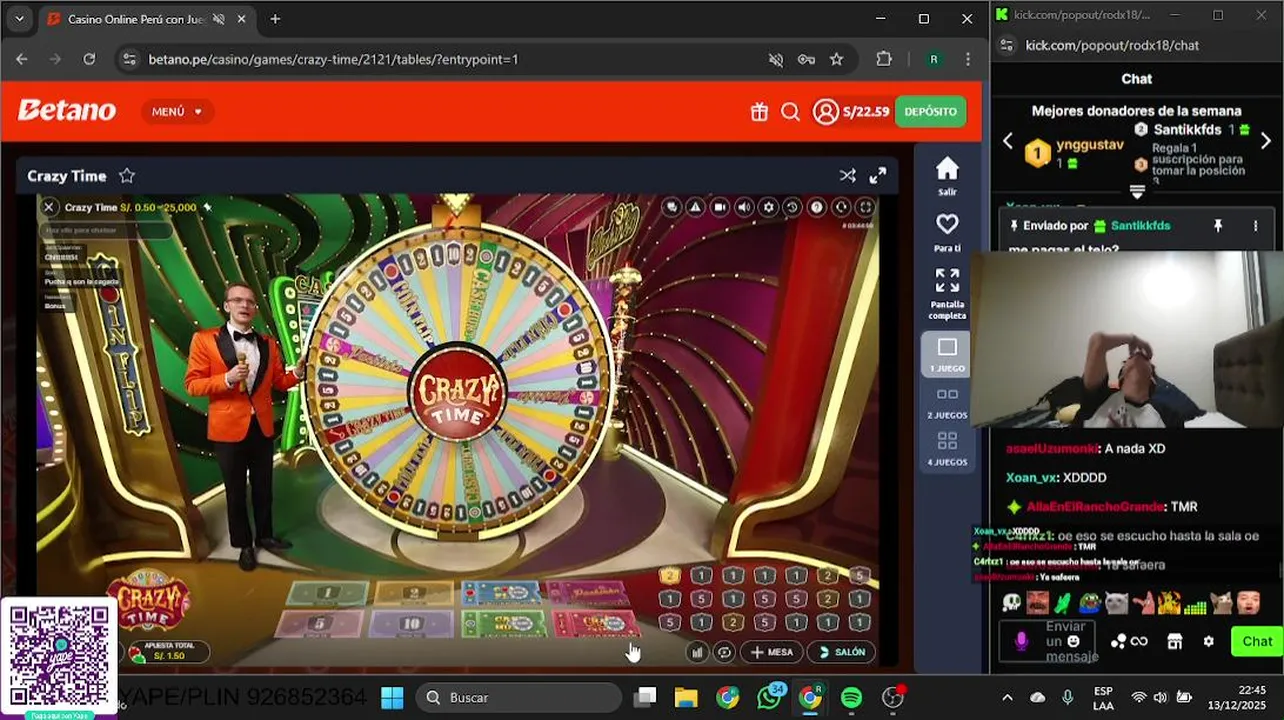The height and width of the screenshot is (720, 1284).
Task: Open the statistics bar chart icon
Action: point(698,652)
